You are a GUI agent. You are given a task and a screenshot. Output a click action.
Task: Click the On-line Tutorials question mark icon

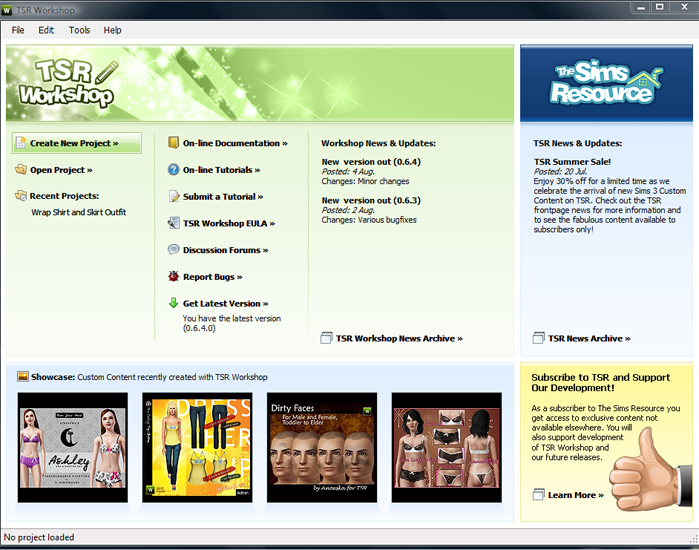point(174,170)
